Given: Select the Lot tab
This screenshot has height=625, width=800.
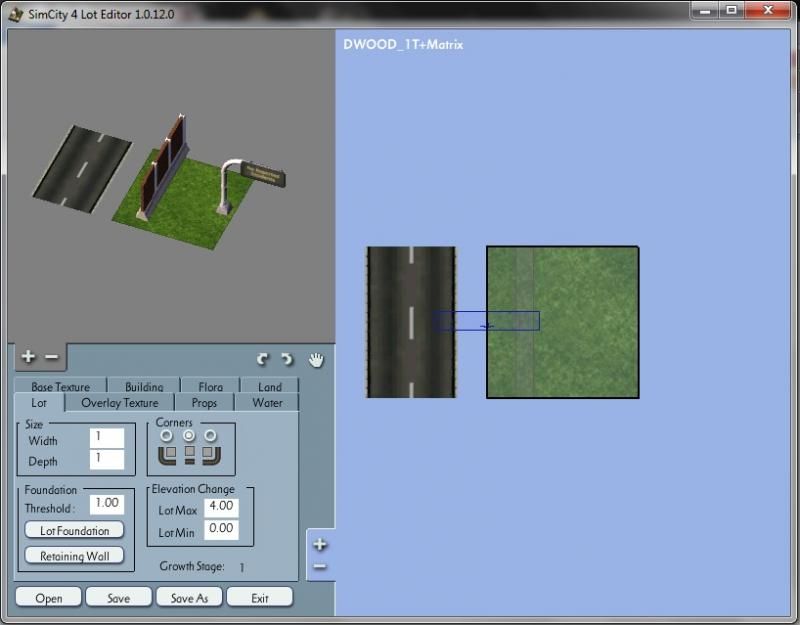Looking at the screenshot, I should pyautogui.click(x=39, y=403).
